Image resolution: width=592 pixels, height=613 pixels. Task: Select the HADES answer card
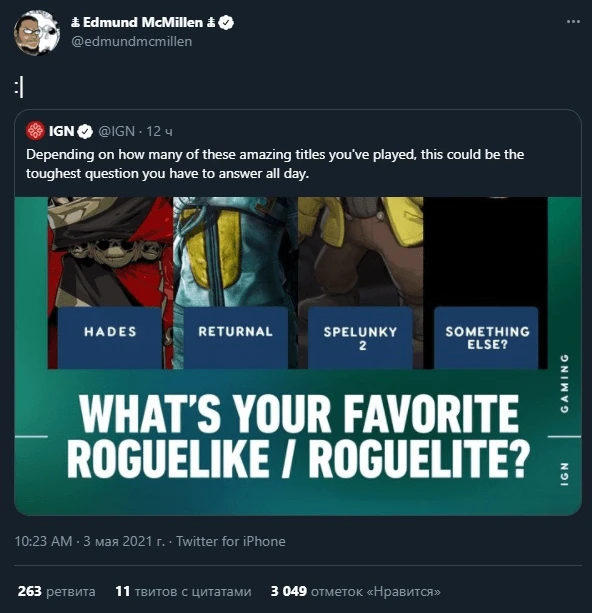coord(110,338)
